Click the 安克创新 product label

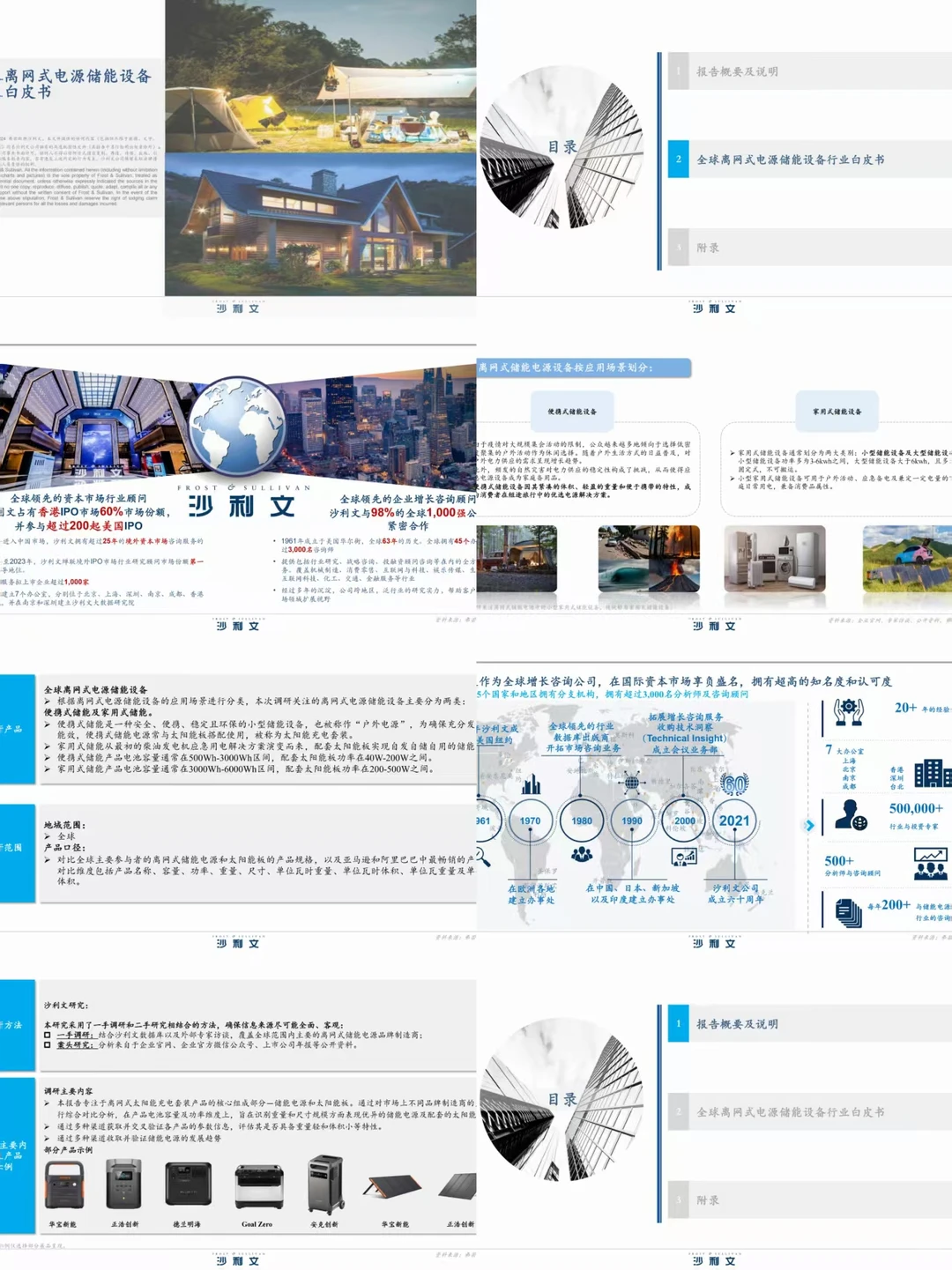[x=324, y=1224]
